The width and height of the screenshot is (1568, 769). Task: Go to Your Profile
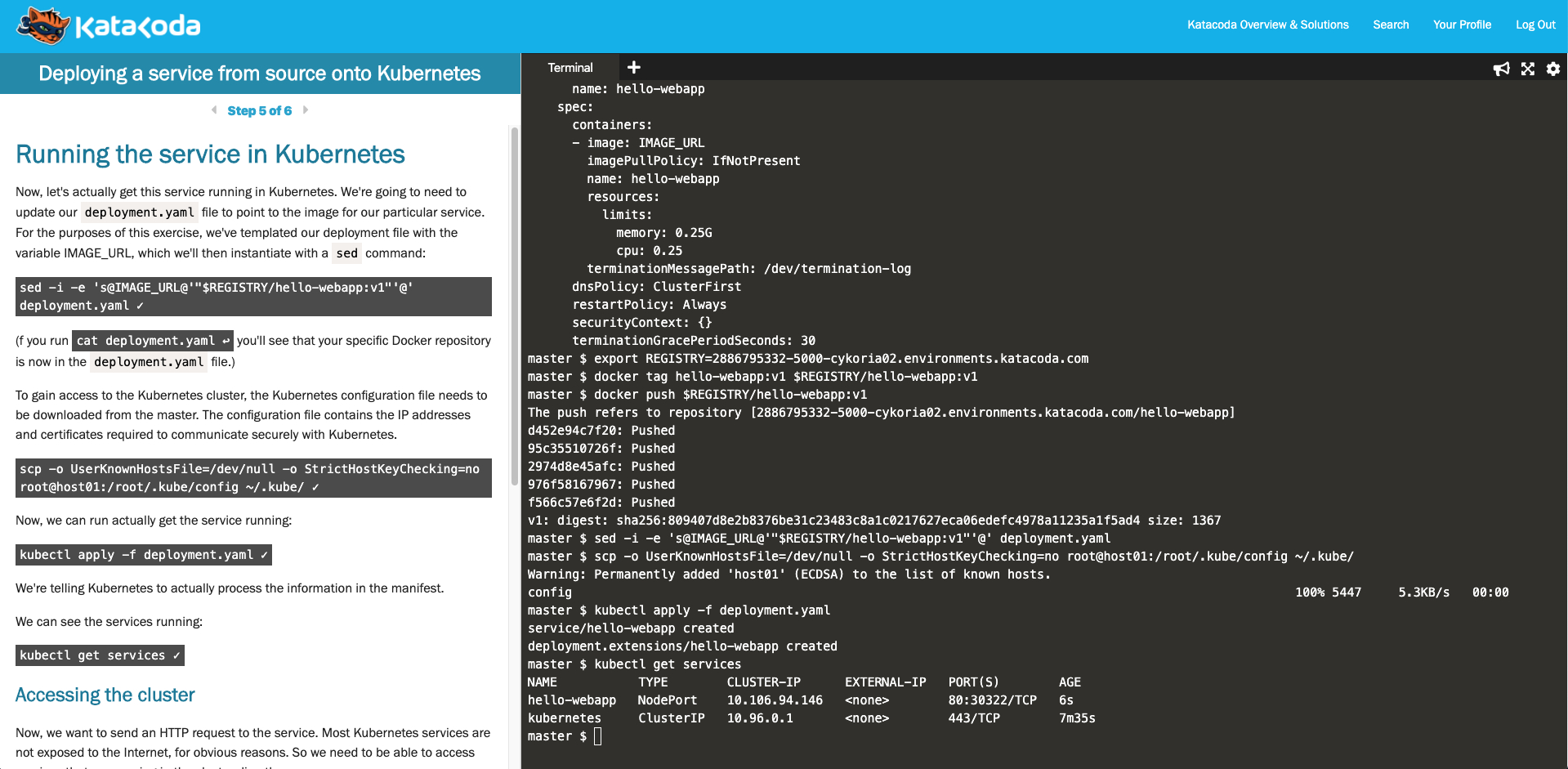pyautogui.click(x=1461, y=25)
